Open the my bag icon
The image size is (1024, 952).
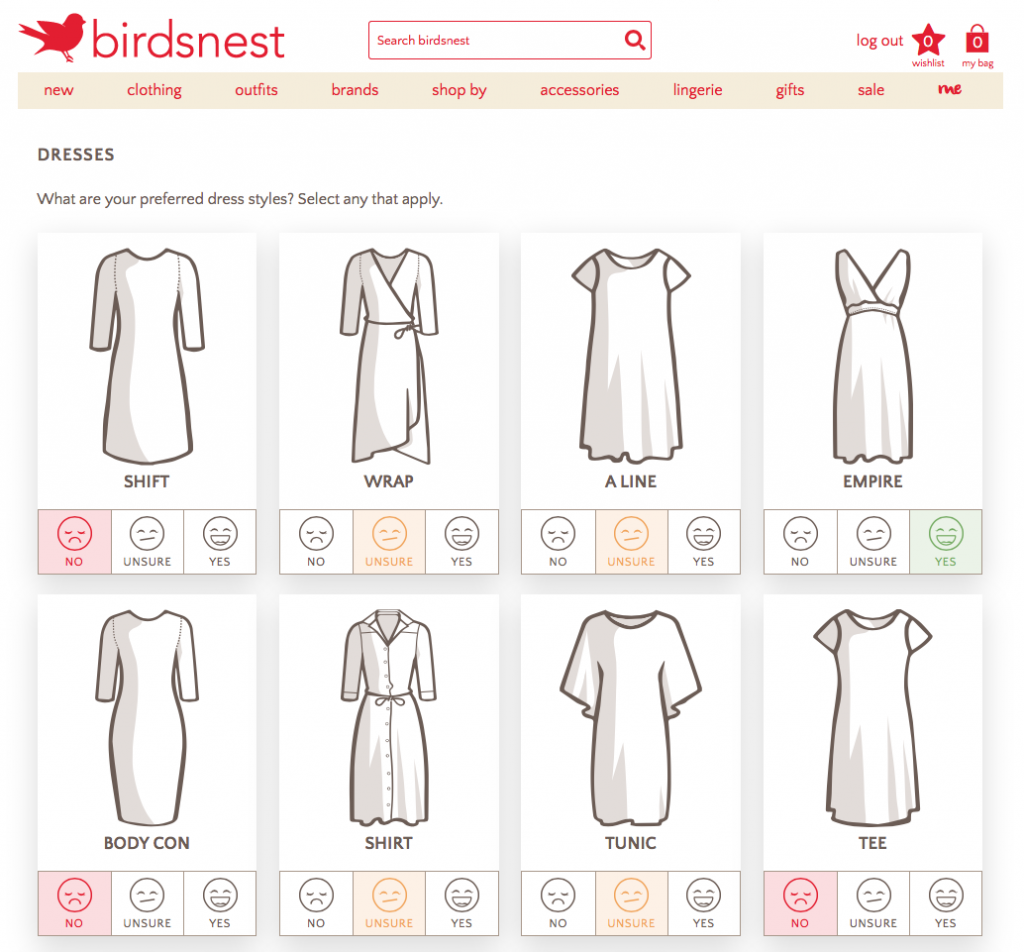click(977, 40)
